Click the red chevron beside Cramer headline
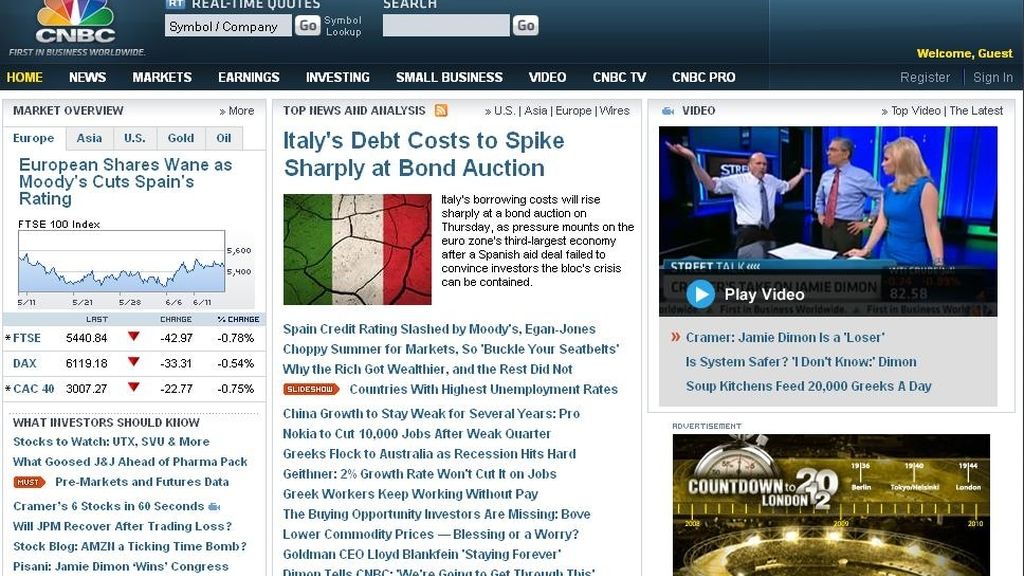1024x576 pixels. tap(676, 337)
